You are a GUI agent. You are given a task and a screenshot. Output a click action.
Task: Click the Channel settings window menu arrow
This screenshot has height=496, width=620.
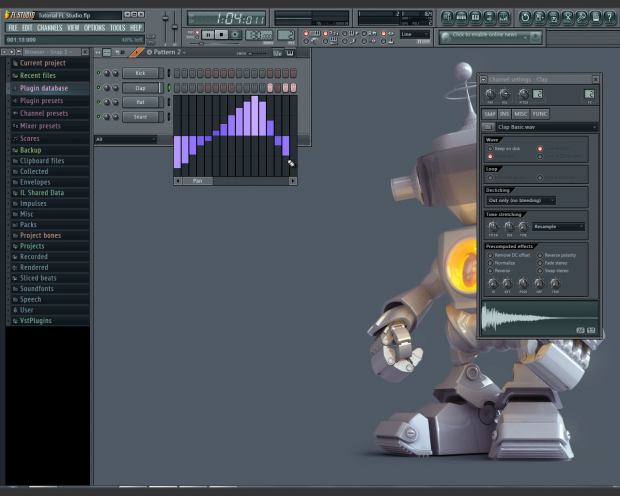pos(483,80)
